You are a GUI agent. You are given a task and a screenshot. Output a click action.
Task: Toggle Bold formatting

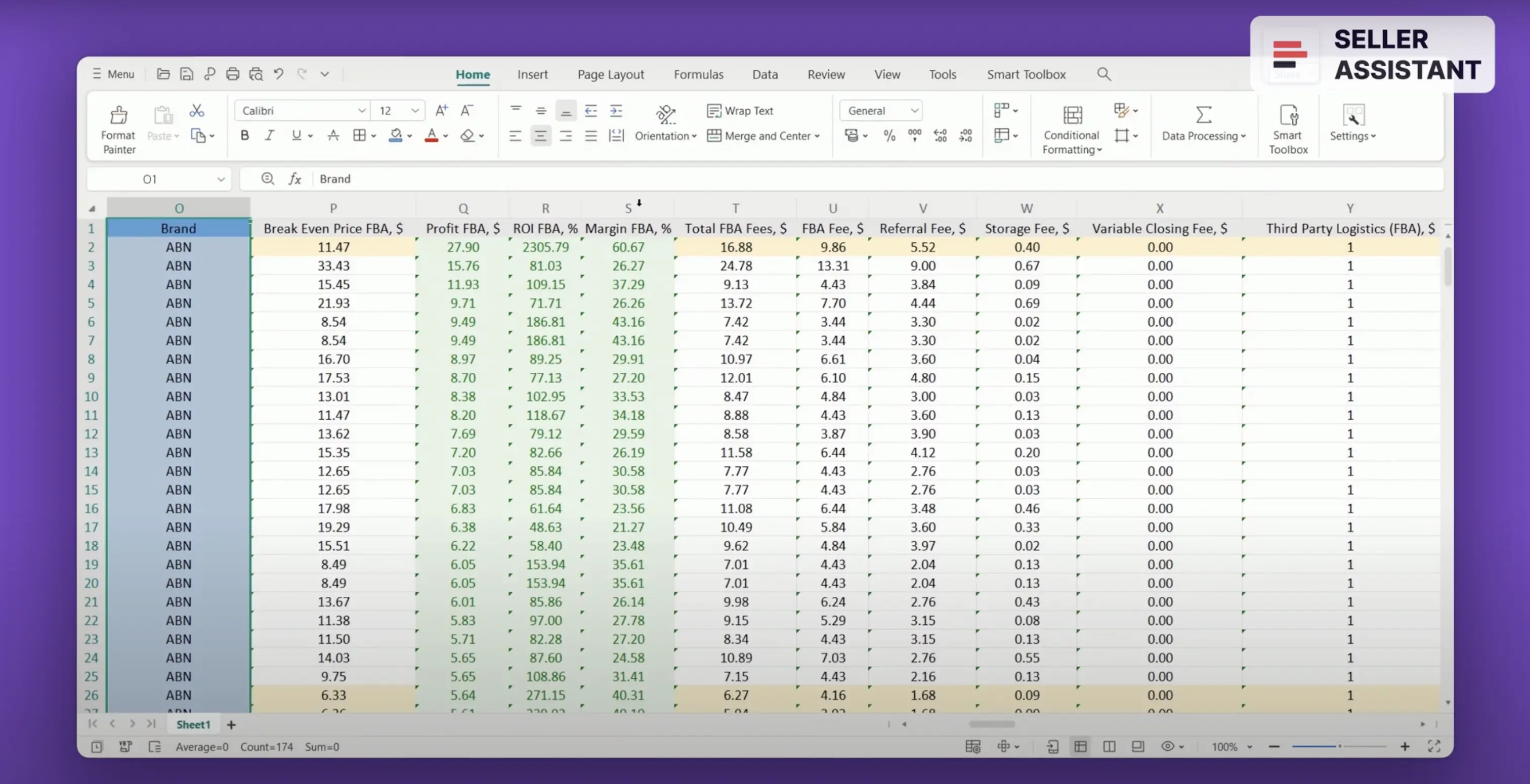coord(245,136)
